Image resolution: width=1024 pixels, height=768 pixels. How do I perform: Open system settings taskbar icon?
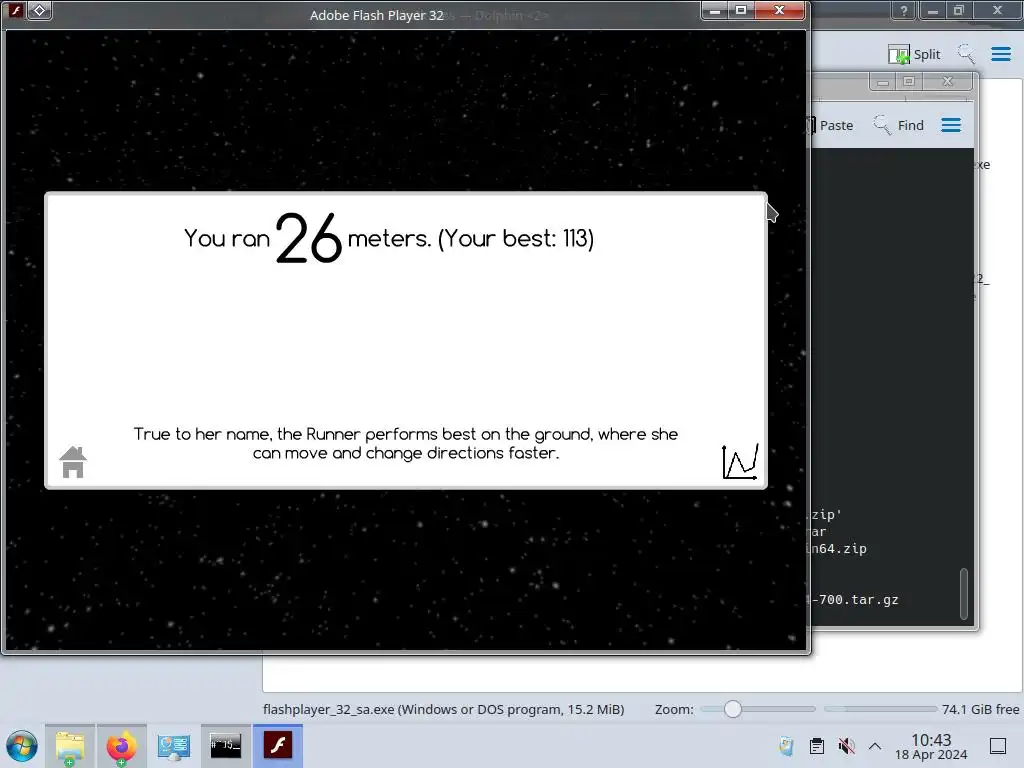click(x=173, y=746)
